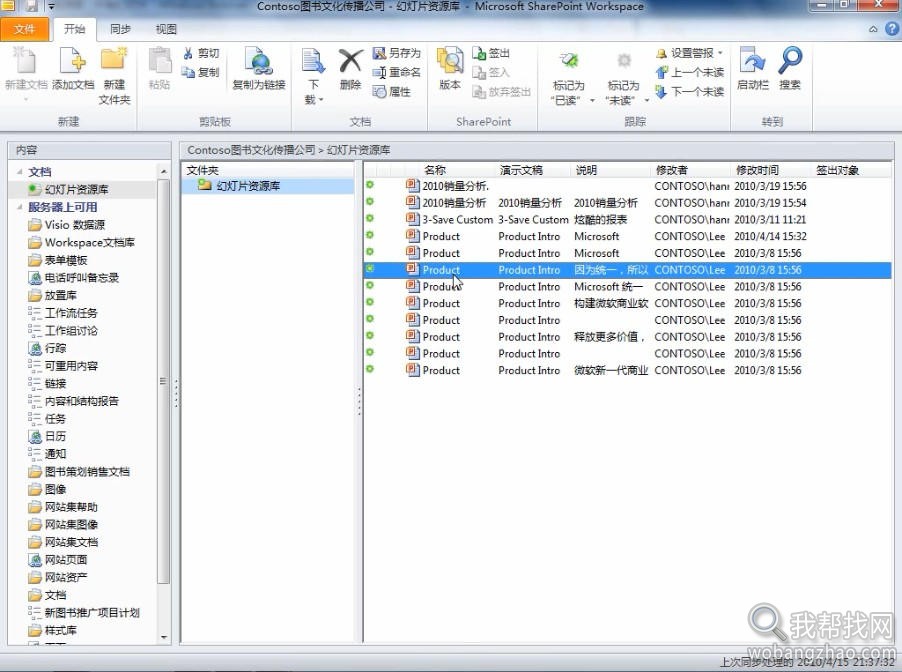Click Check Out (签出) icon
The image size is (902, 672).
479,53
